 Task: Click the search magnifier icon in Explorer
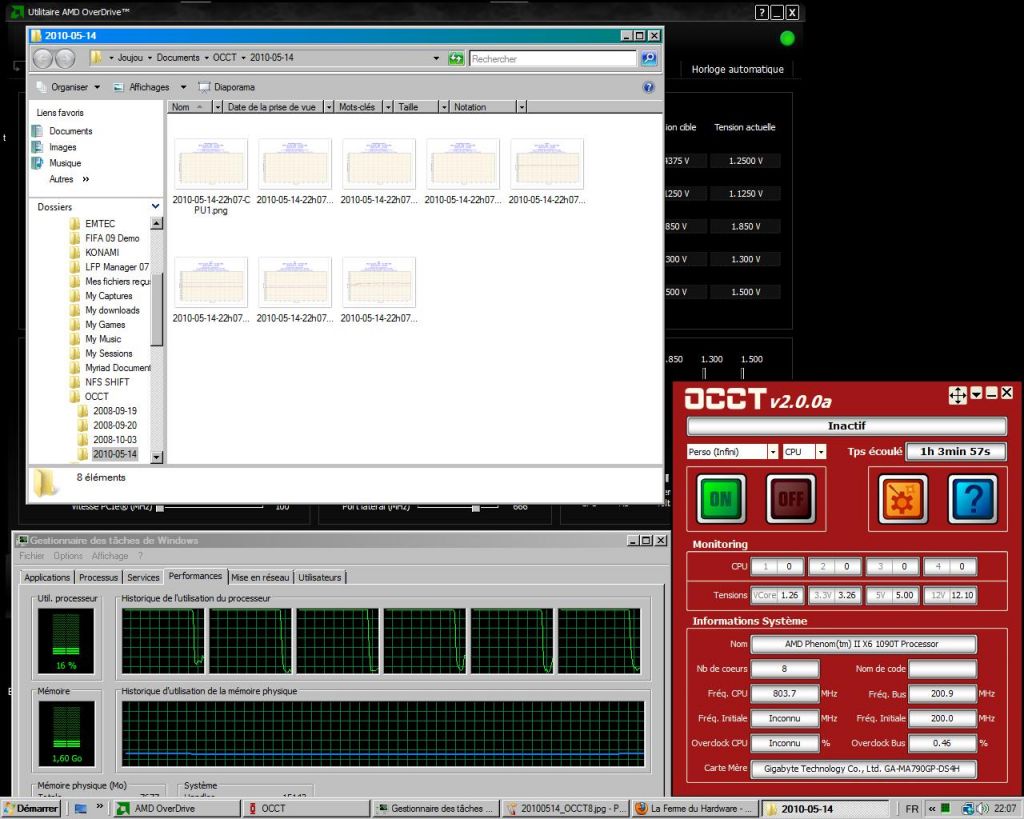click(x=648, y=59)
